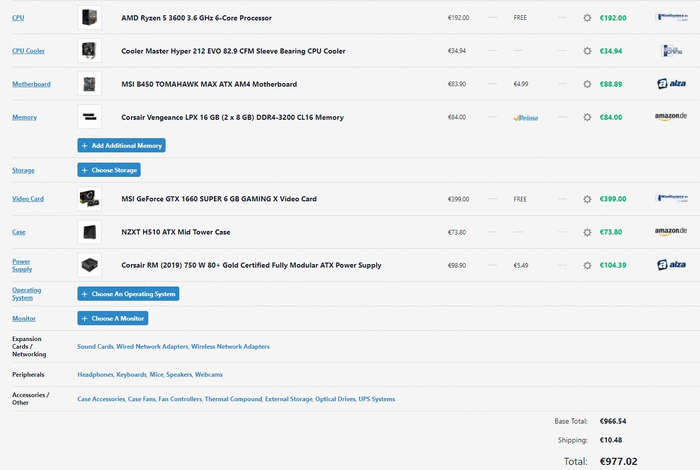Open Corsair RM 750 W power supply name
Image resolution: width=700 pixels, height=470 pixels.
click(251, 265)
